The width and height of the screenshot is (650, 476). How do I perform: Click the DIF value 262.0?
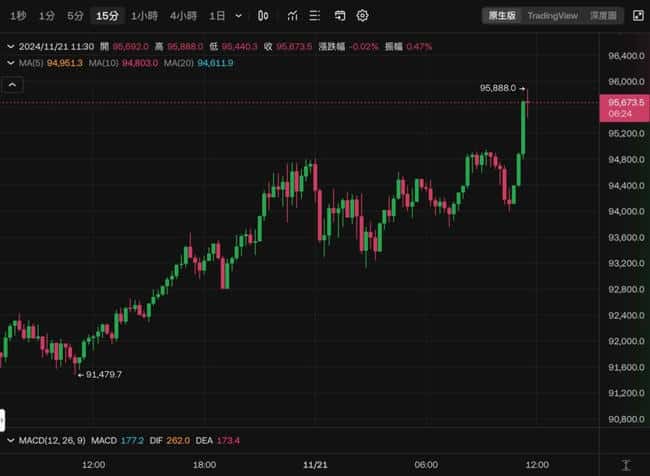click(x=178, y=440)
